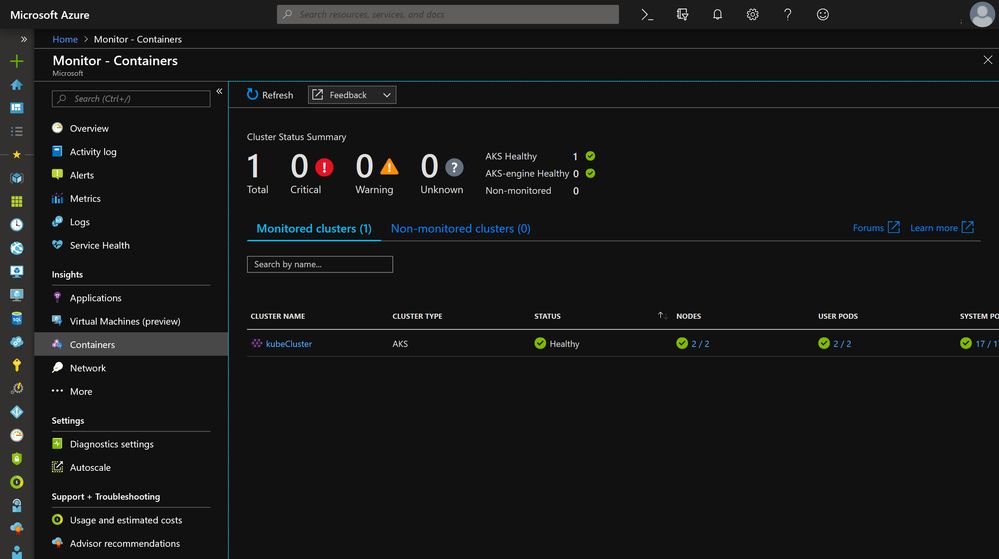Viewport: 999px width, 559px height.
Task: Click the Monitor menu Search (Ctrl+/) box
Action: click(x=131, y=99)
